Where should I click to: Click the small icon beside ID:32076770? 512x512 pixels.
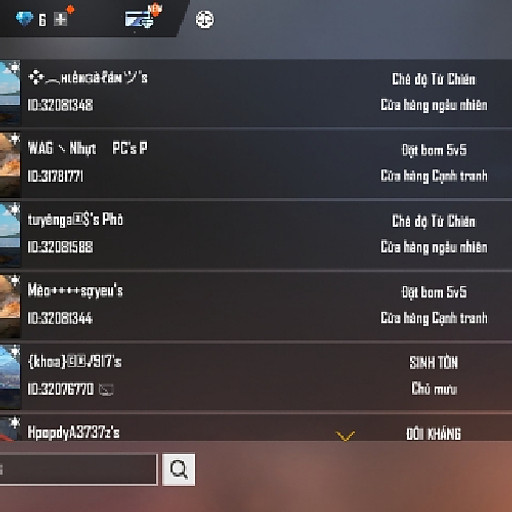[x=106, y=389]
